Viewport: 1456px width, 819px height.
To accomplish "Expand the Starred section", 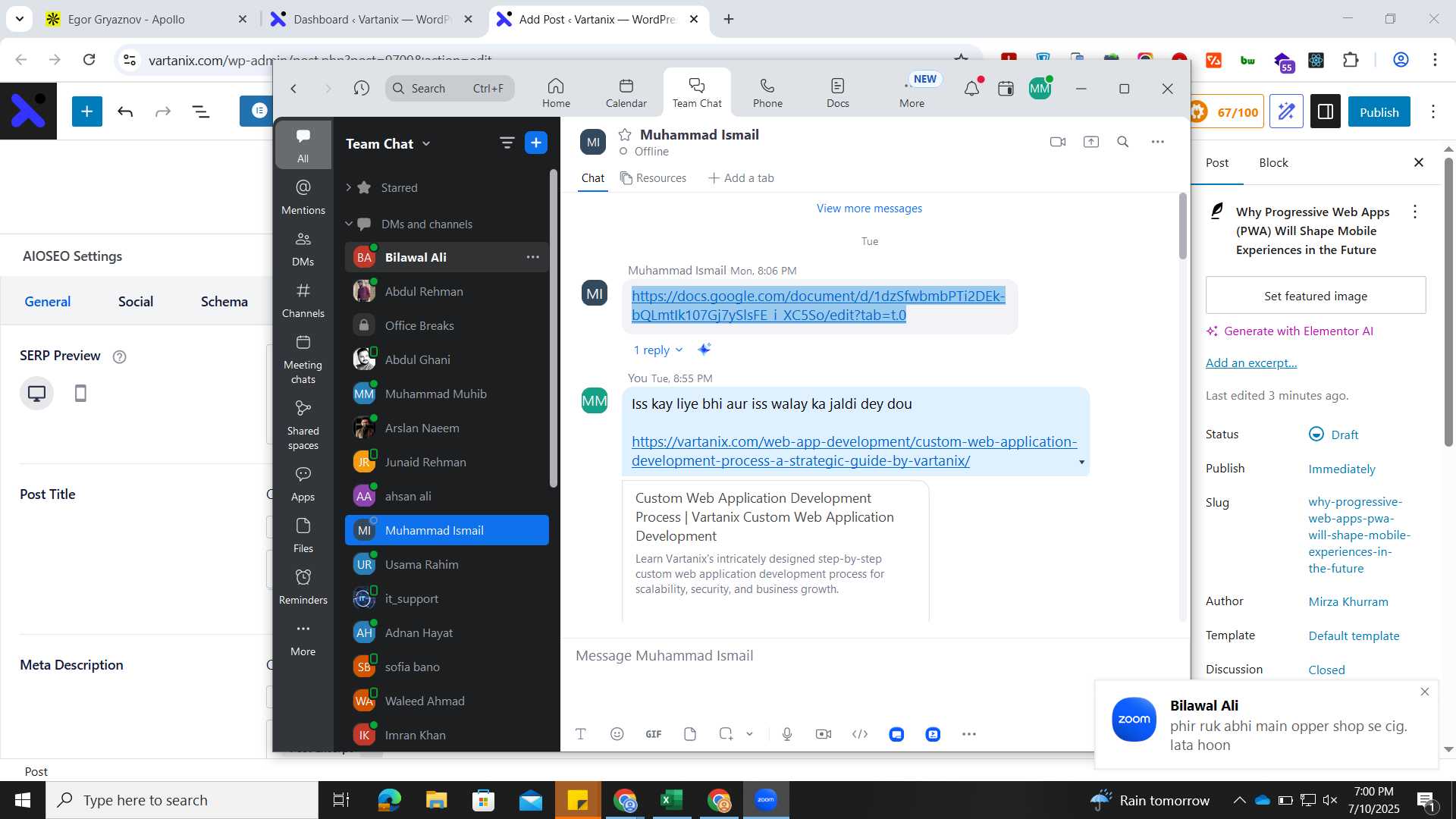I will (348, 187).
